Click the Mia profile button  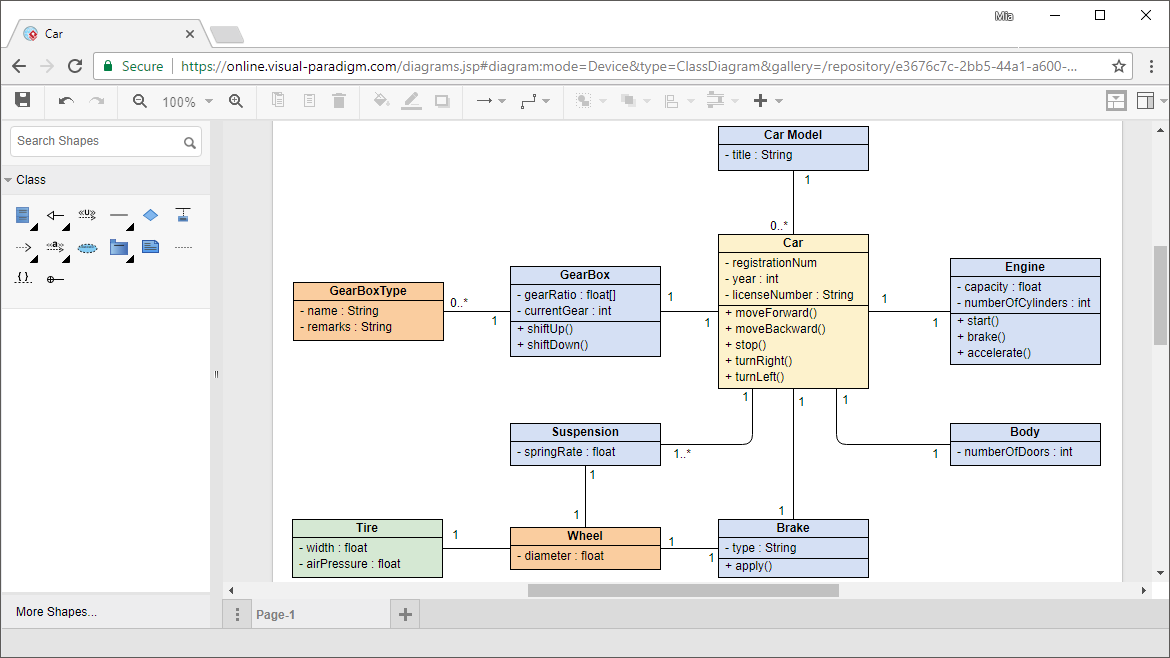1004,16
